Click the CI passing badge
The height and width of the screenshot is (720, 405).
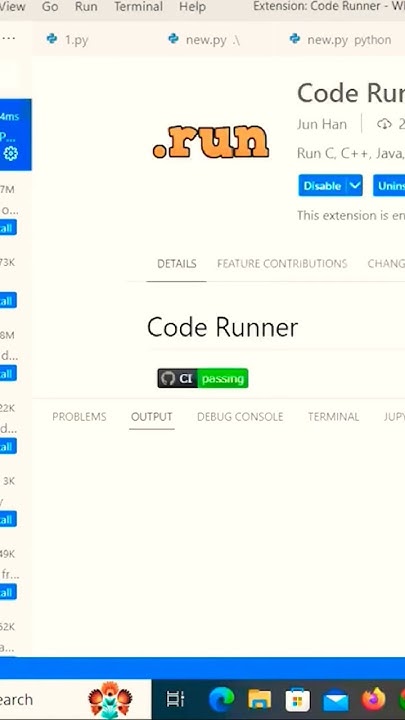pos(203,378)
